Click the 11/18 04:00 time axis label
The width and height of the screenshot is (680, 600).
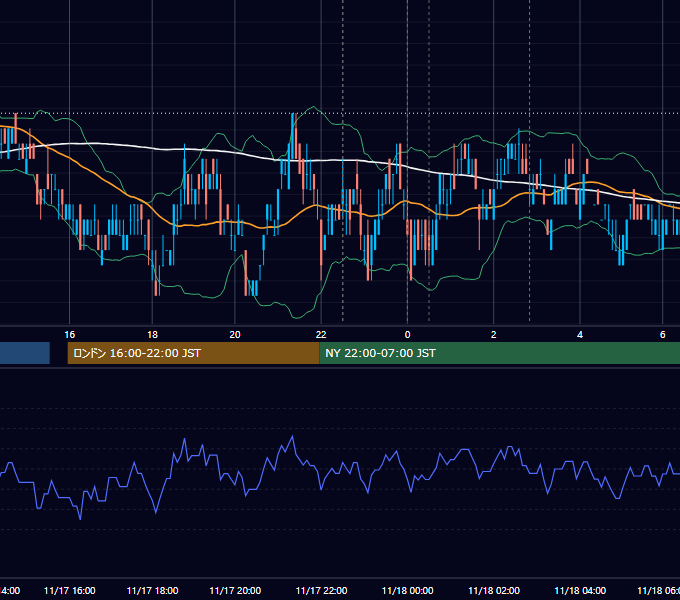click(x=580, y=590)
